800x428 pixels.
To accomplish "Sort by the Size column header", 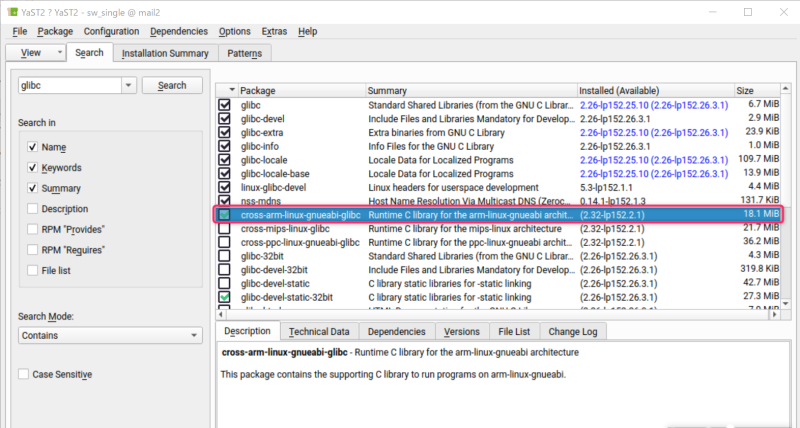I will coord(757,90).
